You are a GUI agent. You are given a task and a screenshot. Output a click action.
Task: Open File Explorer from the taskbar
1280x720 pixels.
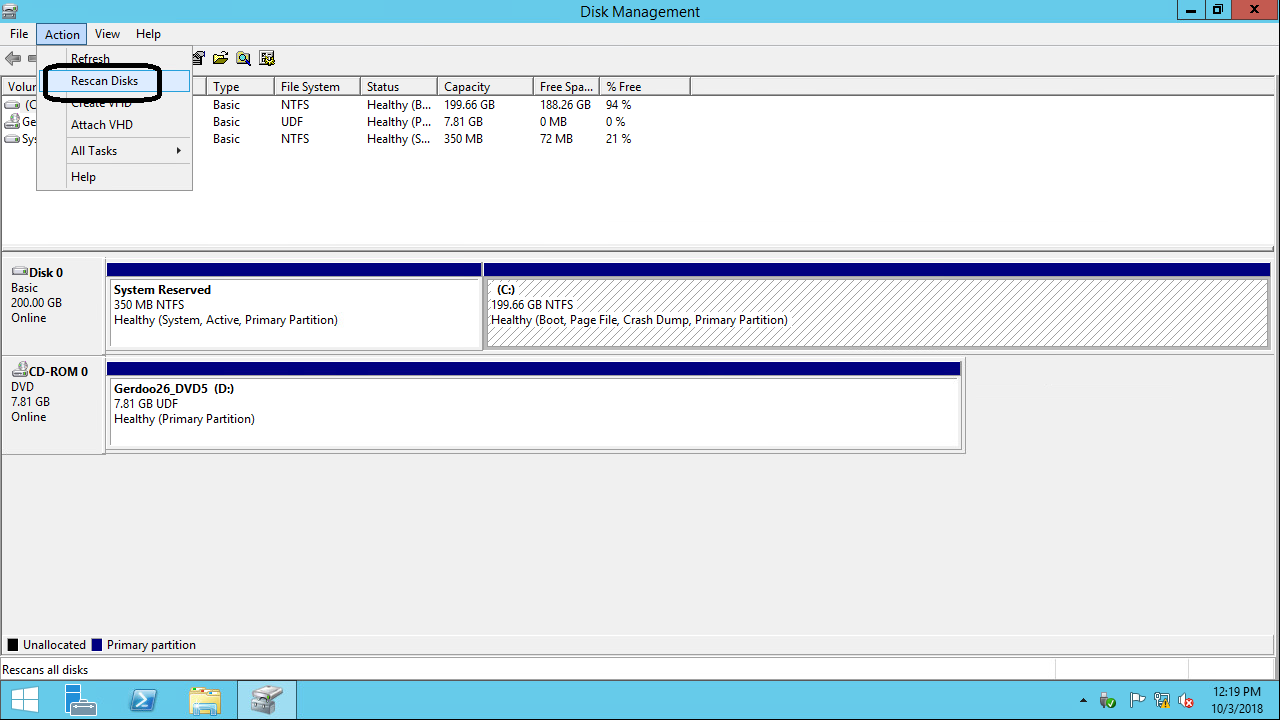tap(205, 700)
